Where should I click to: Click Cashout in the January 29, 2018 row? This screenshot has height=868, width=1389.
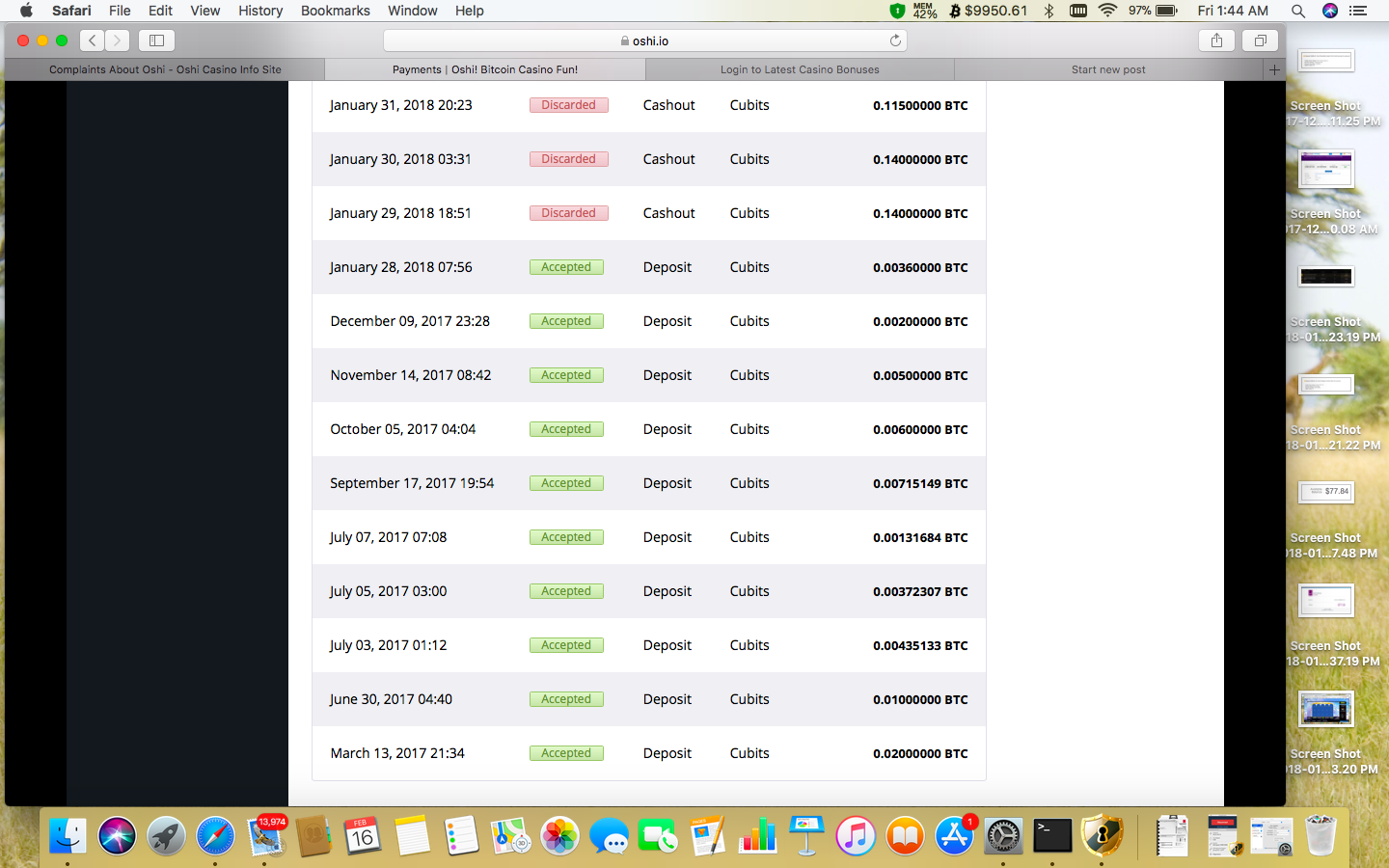668,213
